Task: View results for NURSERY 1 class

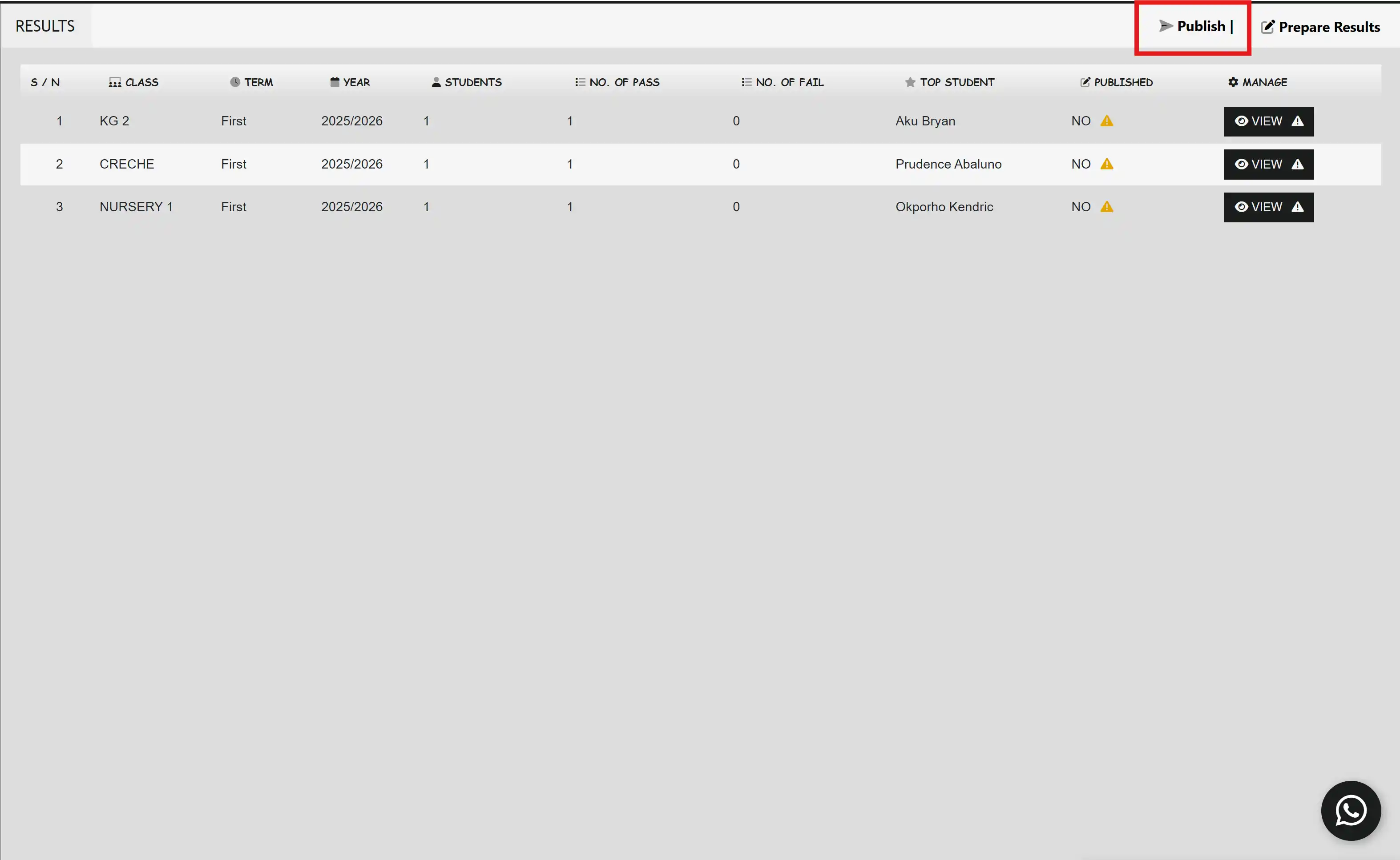Action: (x=1269, y=207)
